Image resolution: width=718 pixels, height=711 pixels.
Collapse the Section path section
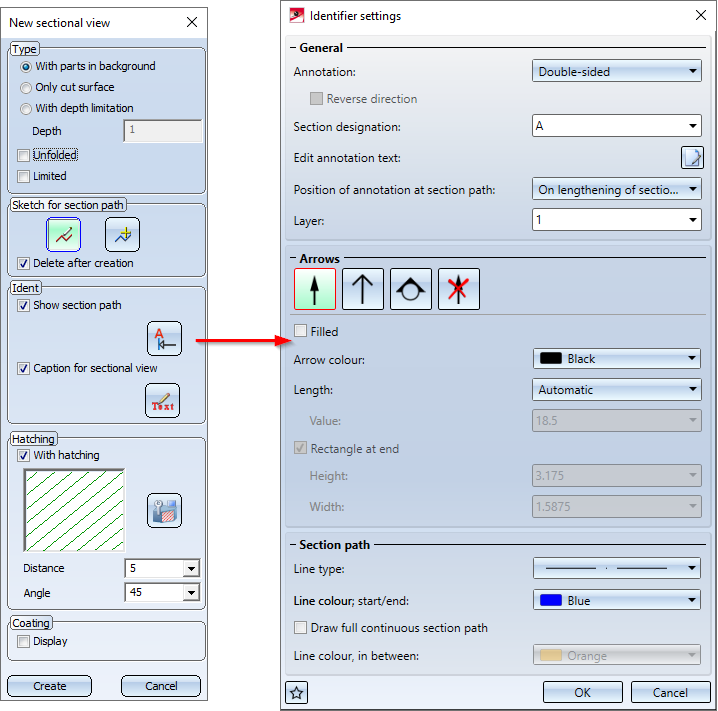(293, 545)
